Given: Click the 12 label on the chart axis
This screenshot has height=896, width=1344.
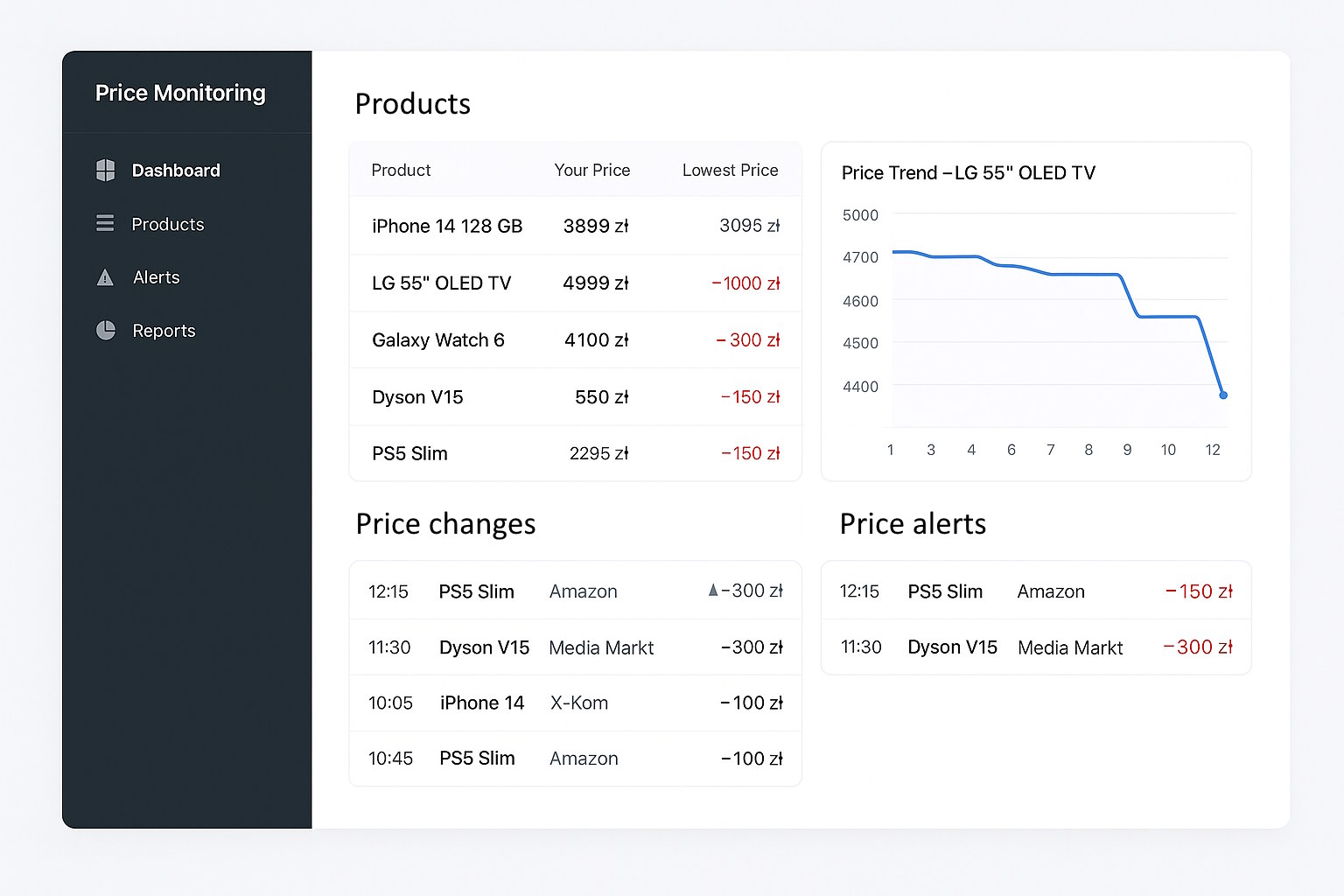Looking at the screenshot, I should [1213, 449].
